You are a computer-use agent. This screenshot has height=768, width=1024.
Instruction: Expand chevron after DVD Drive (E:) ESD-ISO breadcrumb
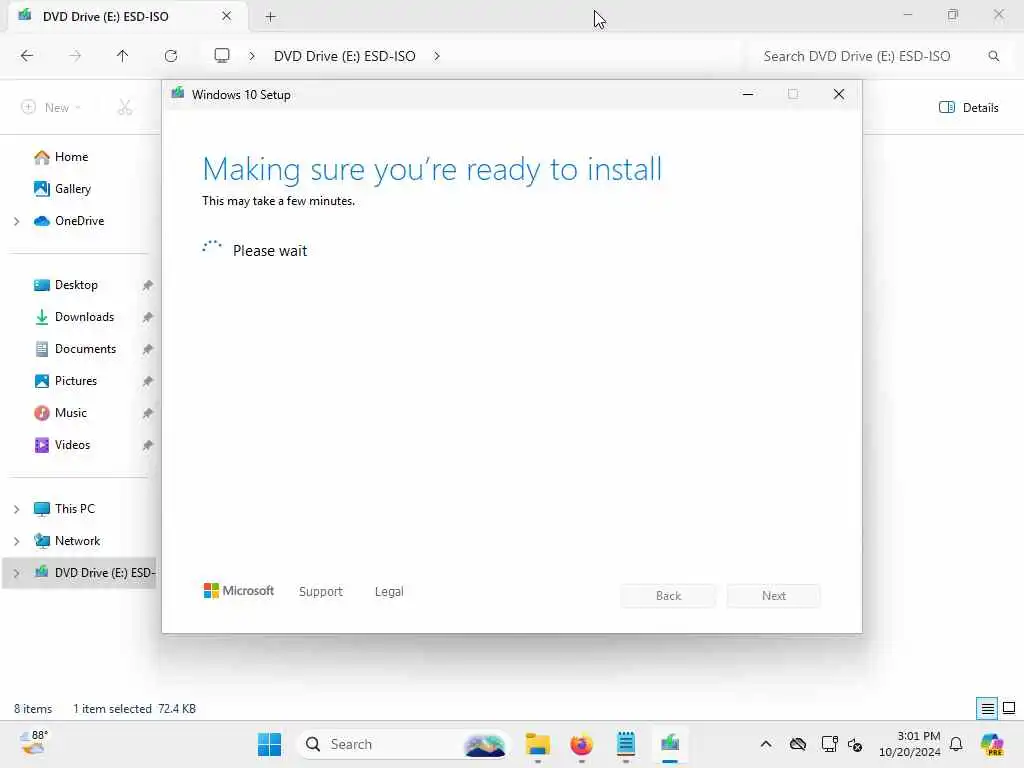(437, 56)
